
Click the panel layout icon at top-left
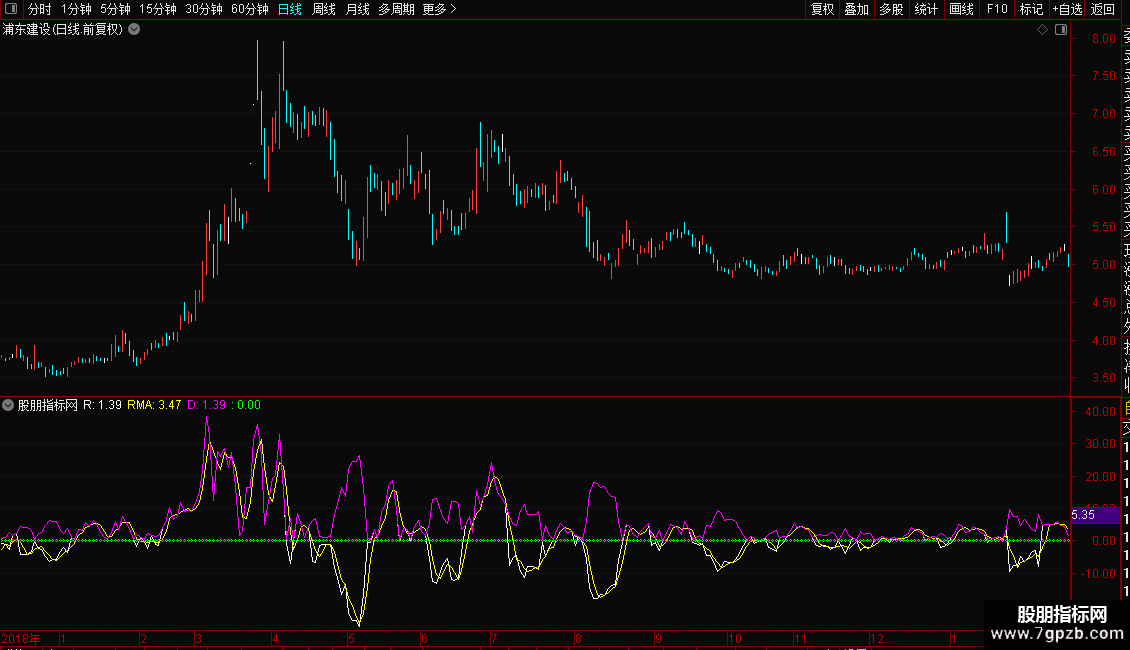11,9
